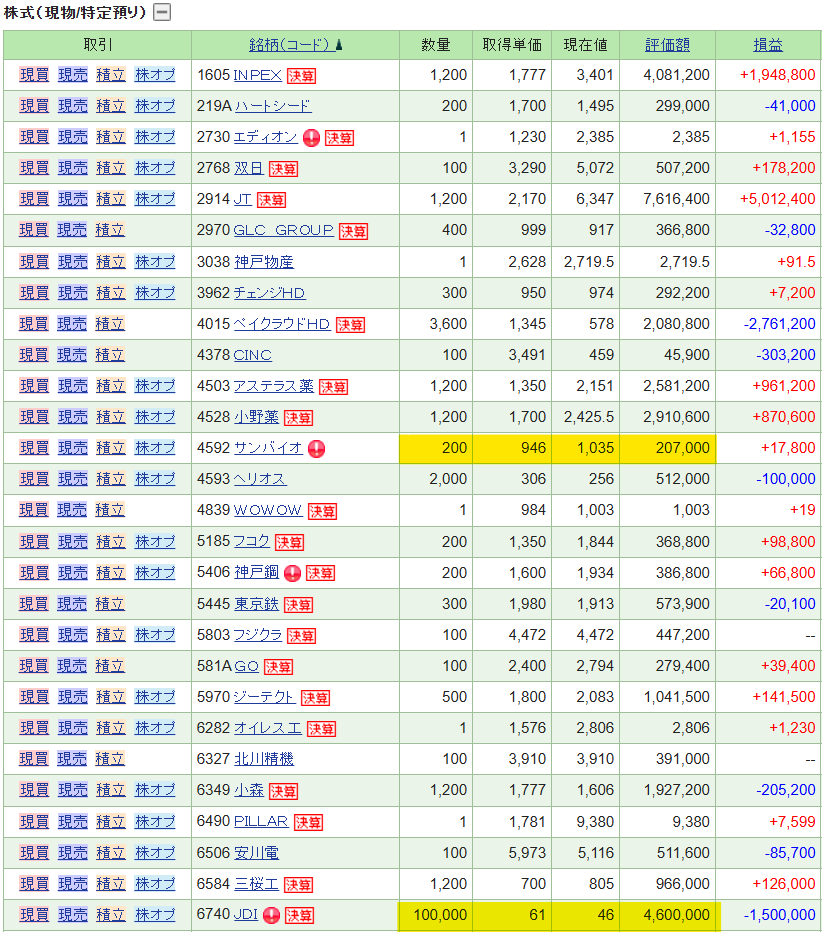Select the +1,948,800 profit value
Image resolution: width=822 pixels, height=932 pixels.
777,75
